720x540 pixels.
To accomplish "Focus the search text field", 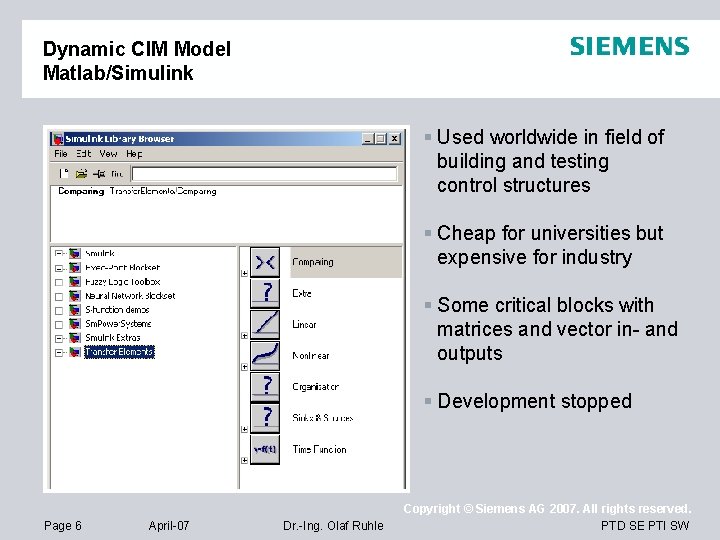I will click(264, 174).
